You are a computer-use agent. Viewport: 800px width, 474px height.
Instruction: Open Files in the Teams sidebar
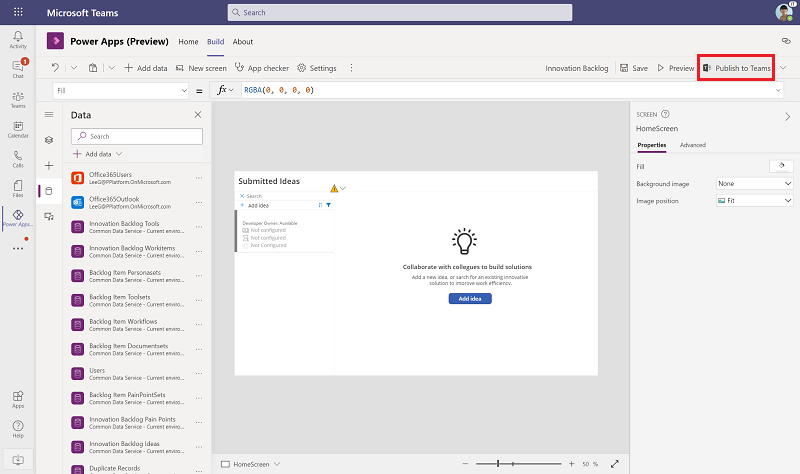coord(18,188)
